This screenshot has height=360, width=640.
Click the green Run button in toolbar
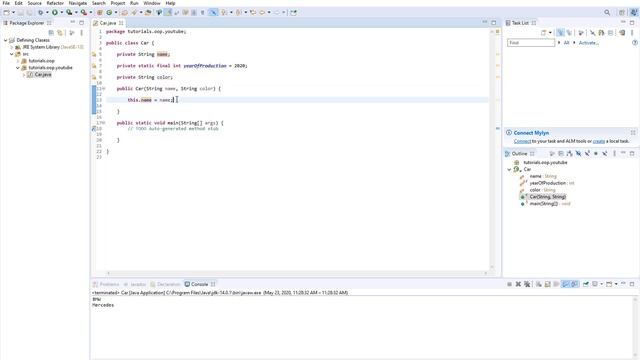coord(54,13)
